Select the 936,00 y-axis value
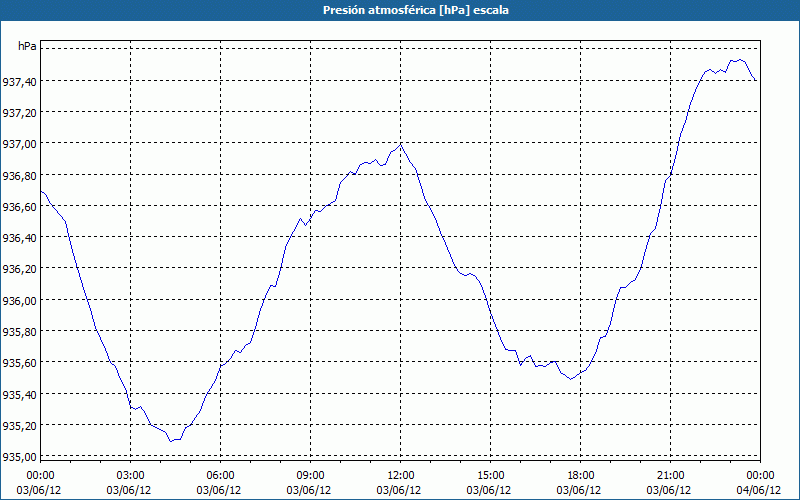Viewport: 800px width, 500px height. coord(19,300)
